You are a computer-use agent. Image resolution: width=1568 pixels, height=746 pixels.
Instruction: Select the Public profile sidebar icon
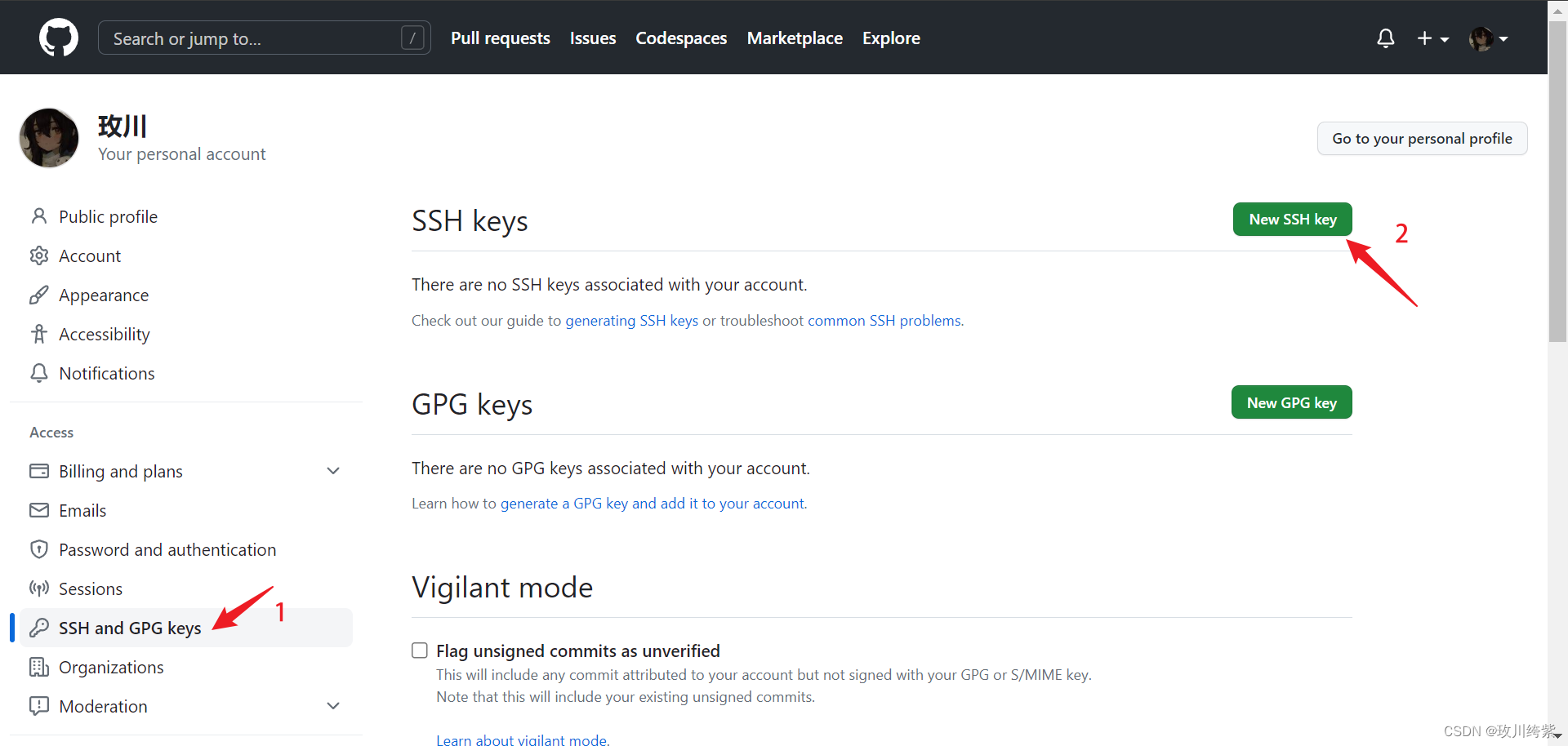point(39,215)
